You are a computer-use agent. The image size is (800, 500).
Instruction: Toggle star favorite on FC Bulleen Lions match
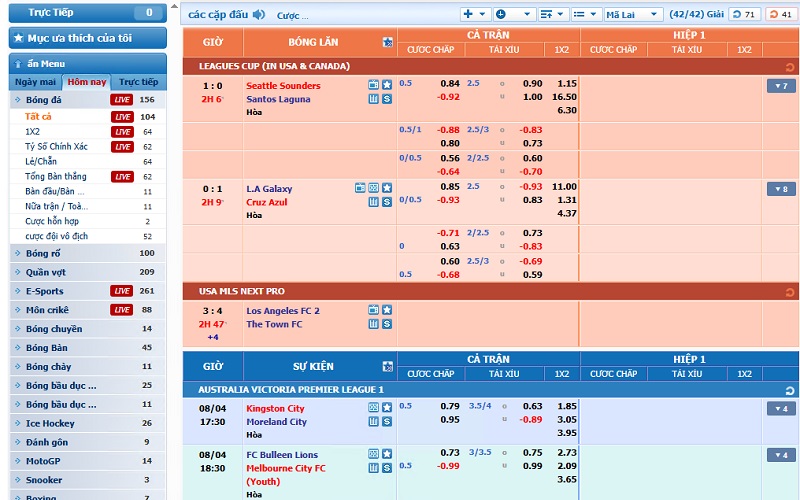(x=387, y=455)
